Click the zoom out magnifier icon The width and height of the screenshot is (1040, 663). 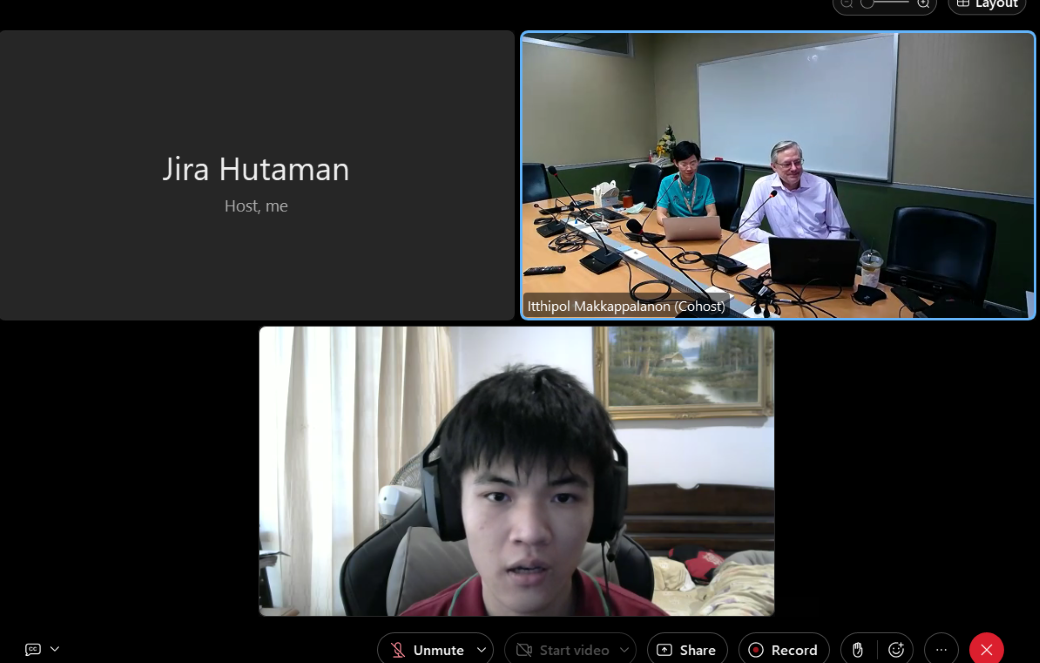[847, 4]
